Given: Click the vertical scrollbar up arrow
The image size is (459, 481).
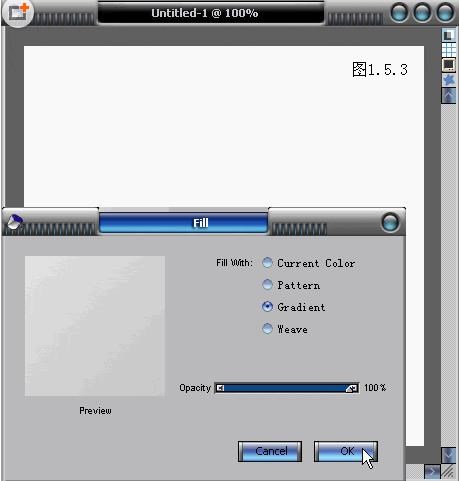Looking at the screenshot, I should [449, 96].
